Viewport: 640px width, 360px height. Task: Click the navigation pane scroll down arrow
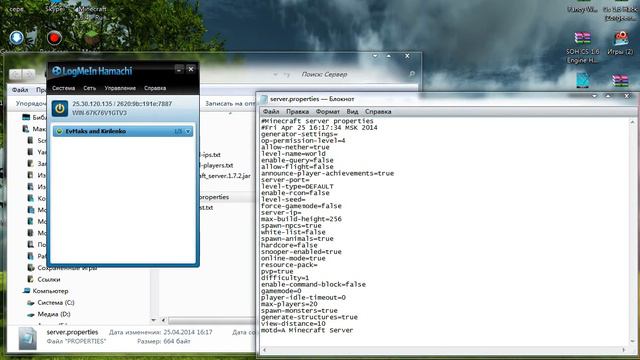click(x=154, y=320)
